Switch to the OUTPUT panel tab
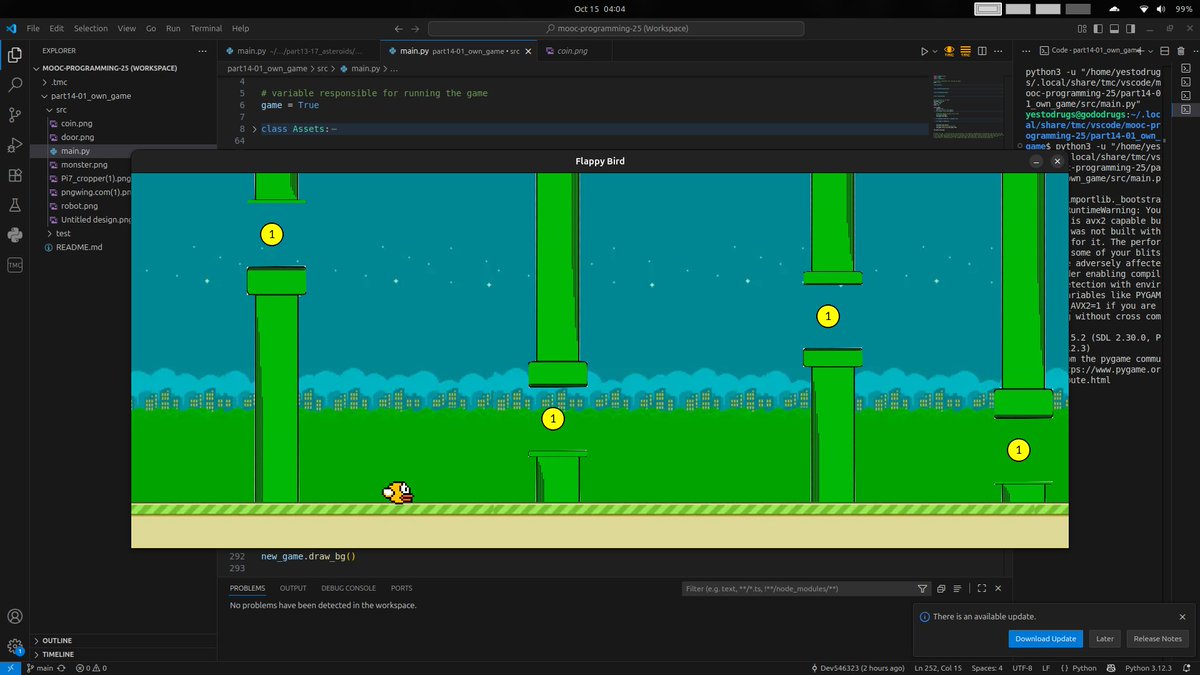The height and width of the screenshot is (675, 1200). tap(293, 589)
